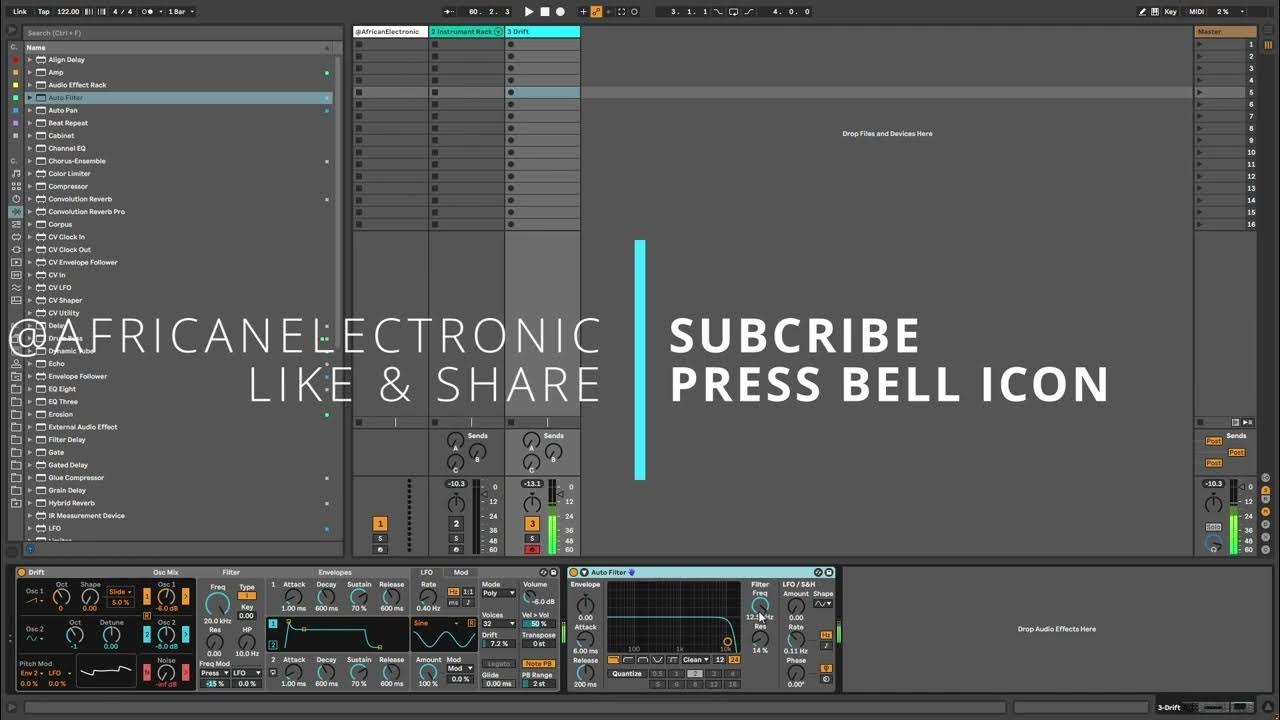This screenshot has width=1280, height=720.
Task: Open Drift Freq Mod Press dropdown
Action: (214, 673)
